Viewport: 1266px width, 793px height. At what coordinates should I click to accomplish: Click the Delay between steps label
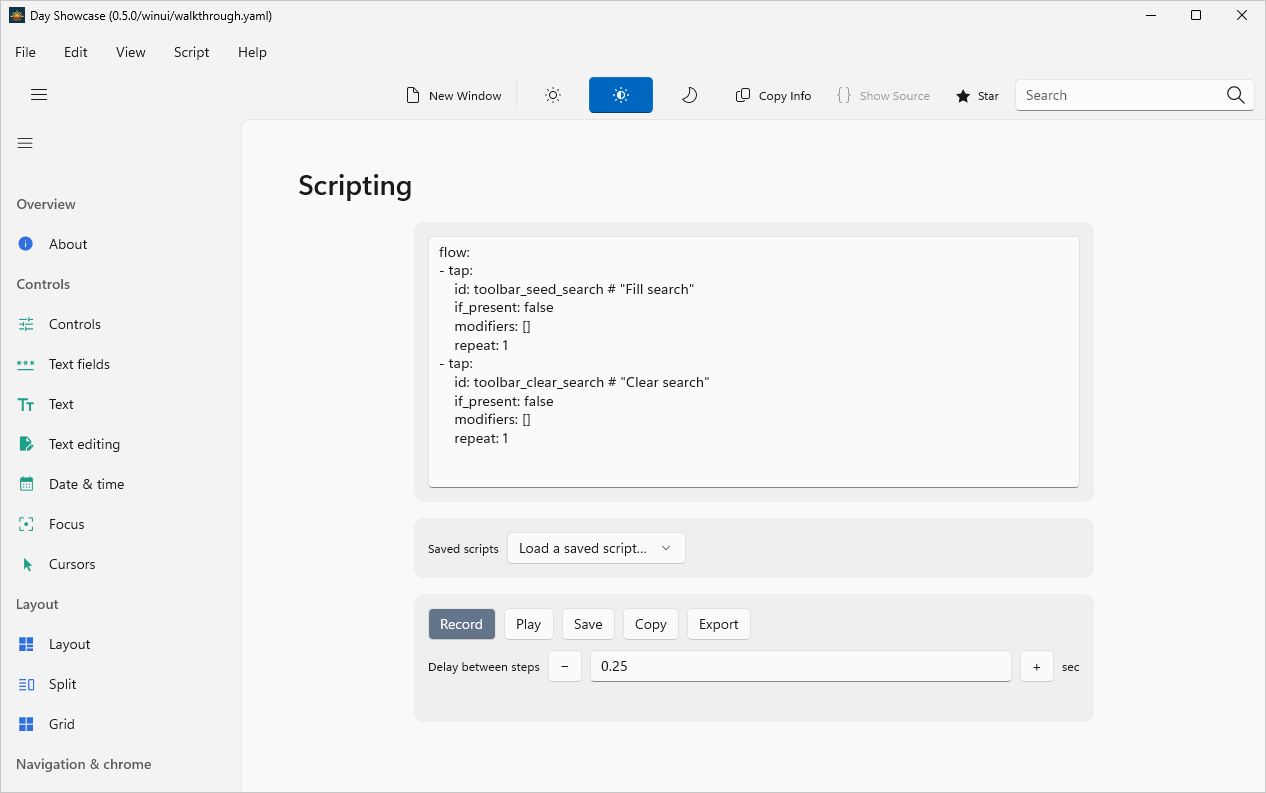coord(484,667)
